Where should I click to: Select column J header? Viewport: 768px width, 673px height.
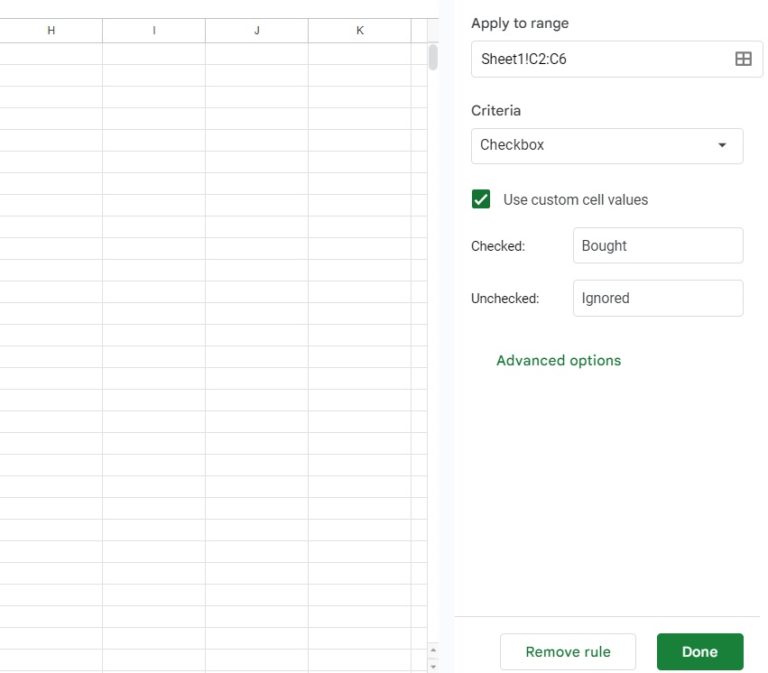coord(257,30)
